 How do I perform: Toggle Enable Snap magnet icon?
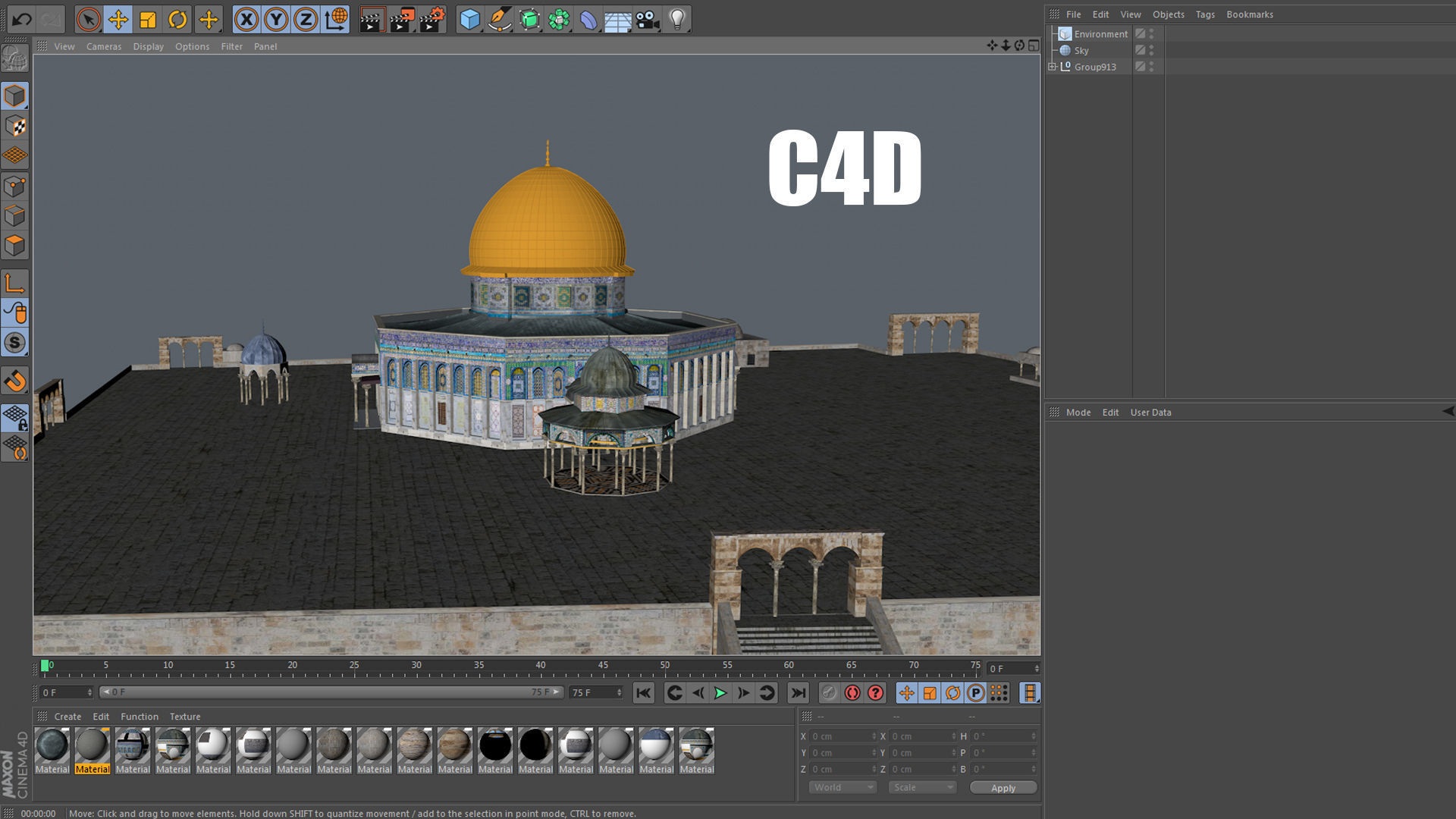click(x=14, y=381)
